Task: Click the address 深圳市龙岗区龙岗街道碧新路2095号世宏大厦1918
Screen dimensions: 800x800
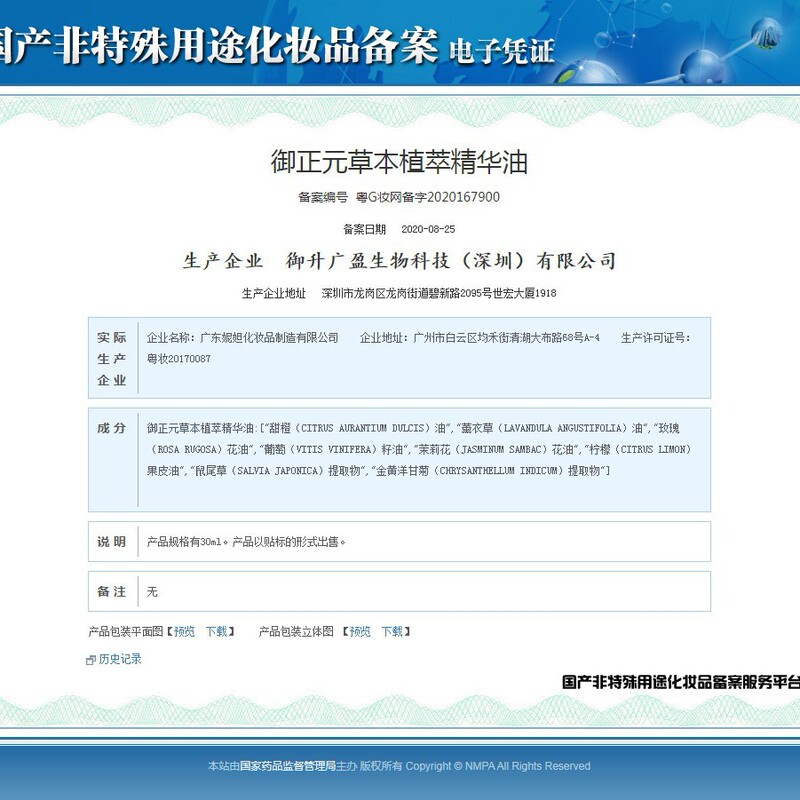Action: click(x=439, y=293)
